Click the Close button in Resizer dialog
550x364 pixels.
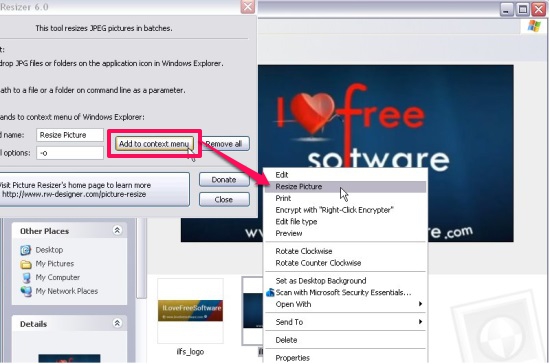tap(224, 200)
